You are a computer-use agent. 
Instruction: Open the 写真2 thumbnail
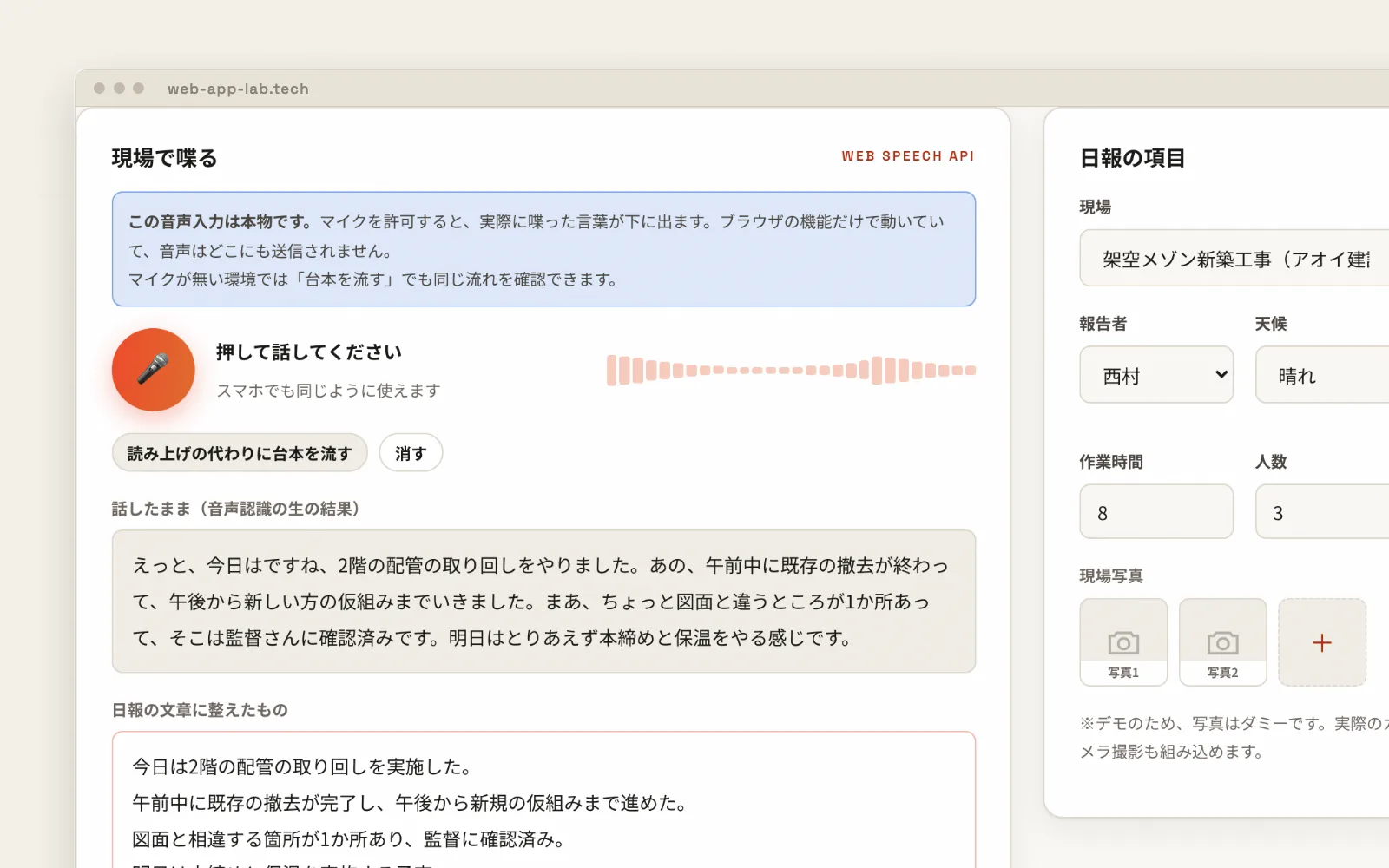(x=1222, y=642)
